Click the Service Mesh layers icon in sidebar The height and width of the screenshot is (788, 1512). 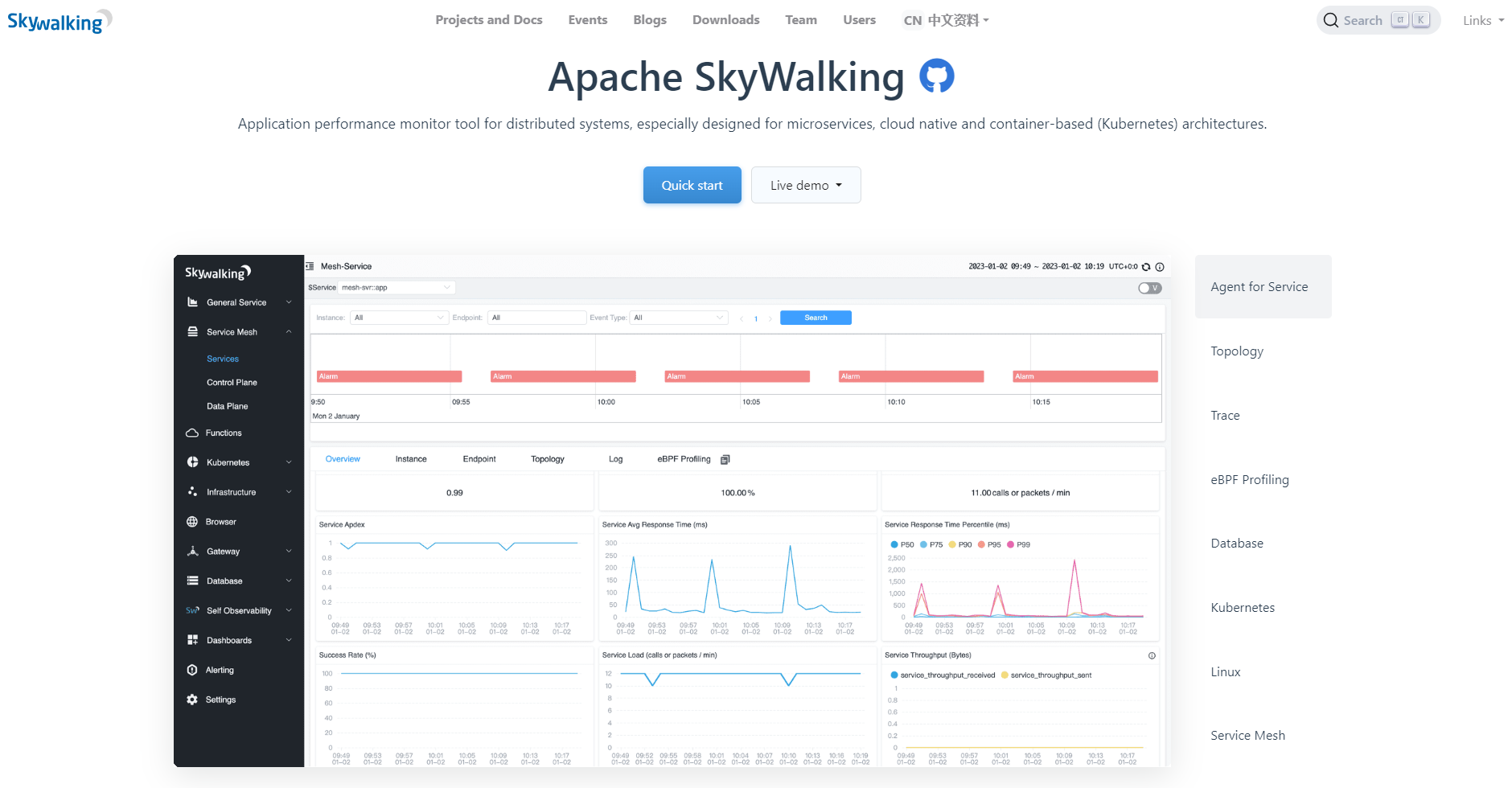click(192, 332)
